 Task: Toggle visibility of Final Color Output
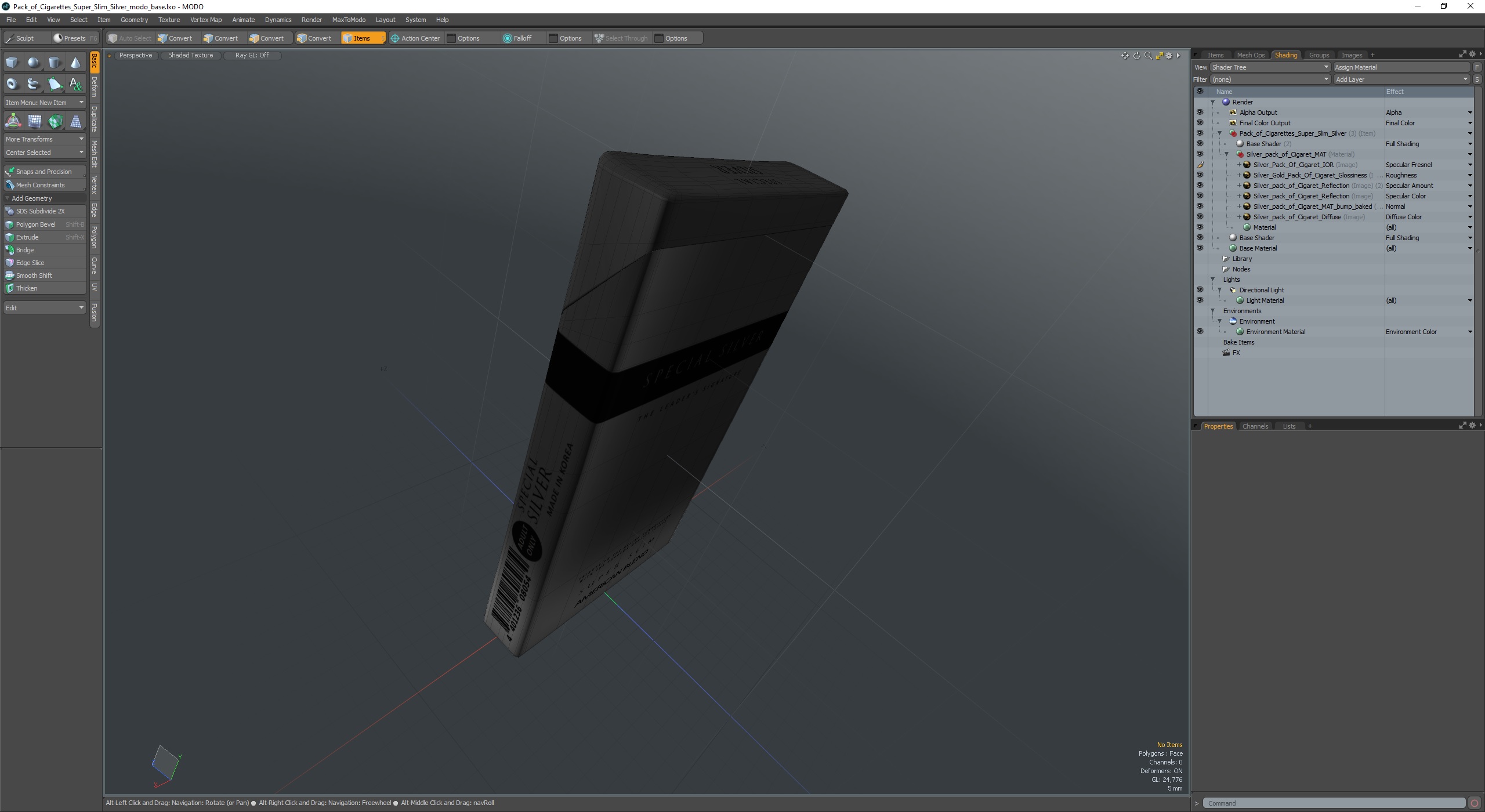[x=1200, y=123]
